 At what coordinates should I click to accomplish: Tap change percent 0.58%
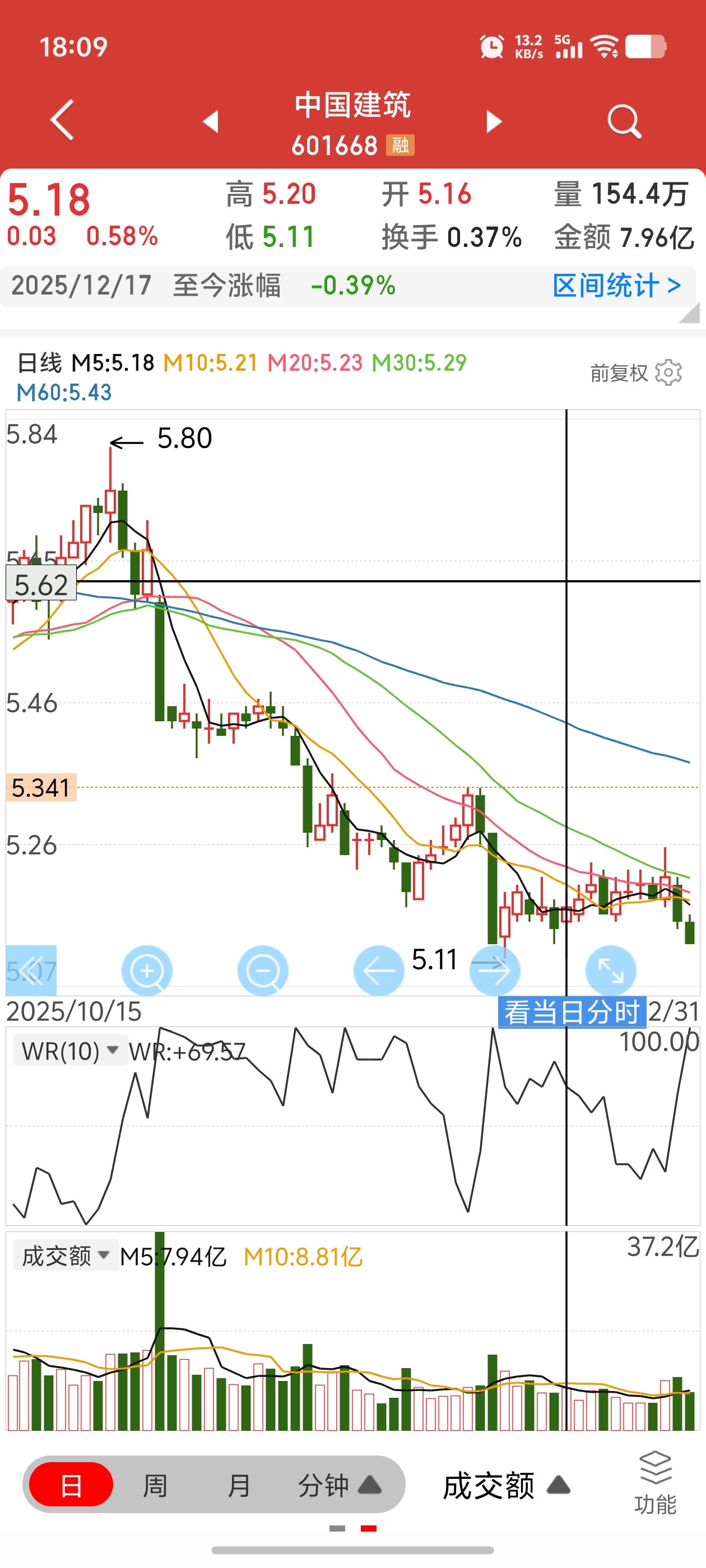point(122,236)
